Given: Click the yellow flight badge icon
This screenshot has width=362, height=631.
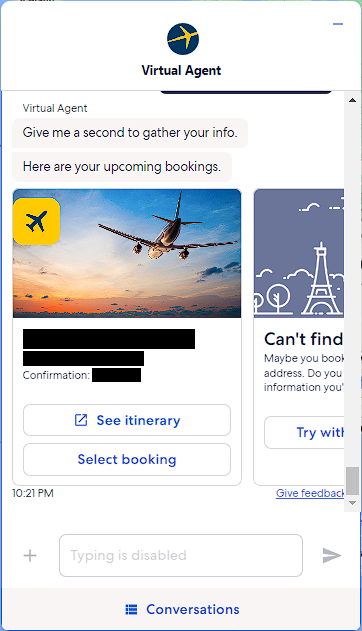Looking at the screenshot, I should [x=37, y=221].
